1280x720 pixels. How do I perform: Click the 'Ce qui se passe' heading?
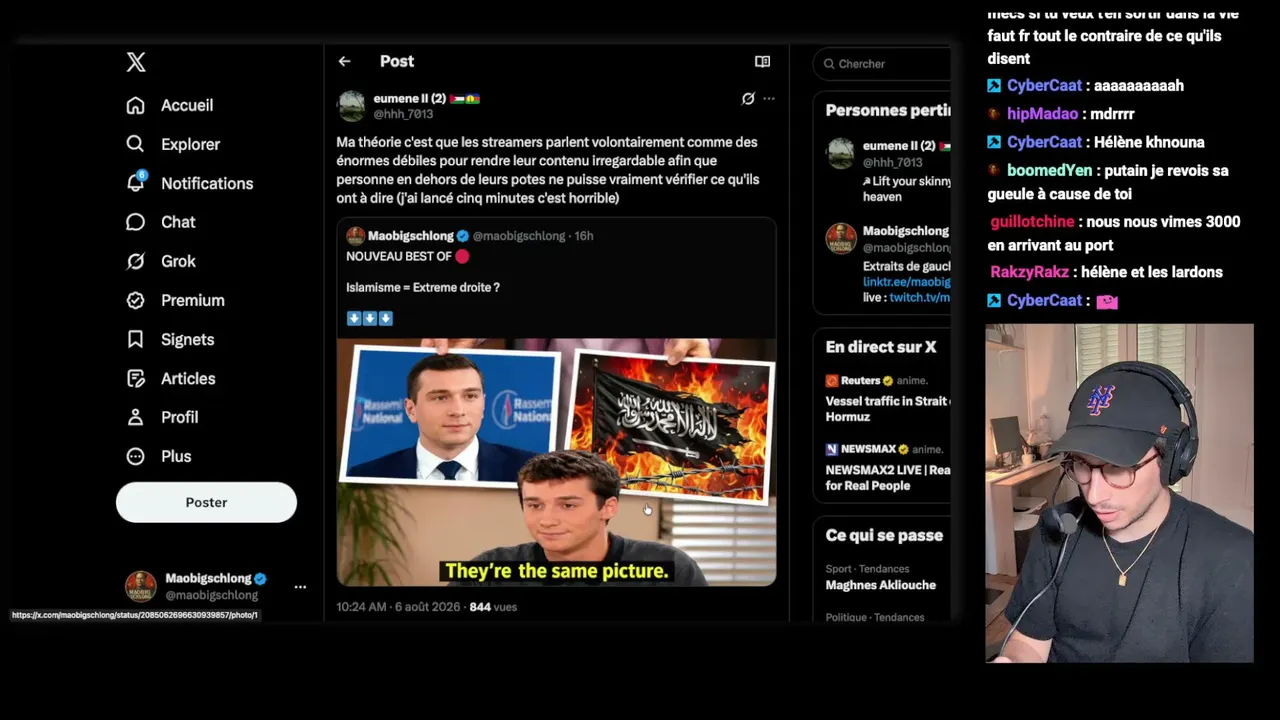coord(884,535)
